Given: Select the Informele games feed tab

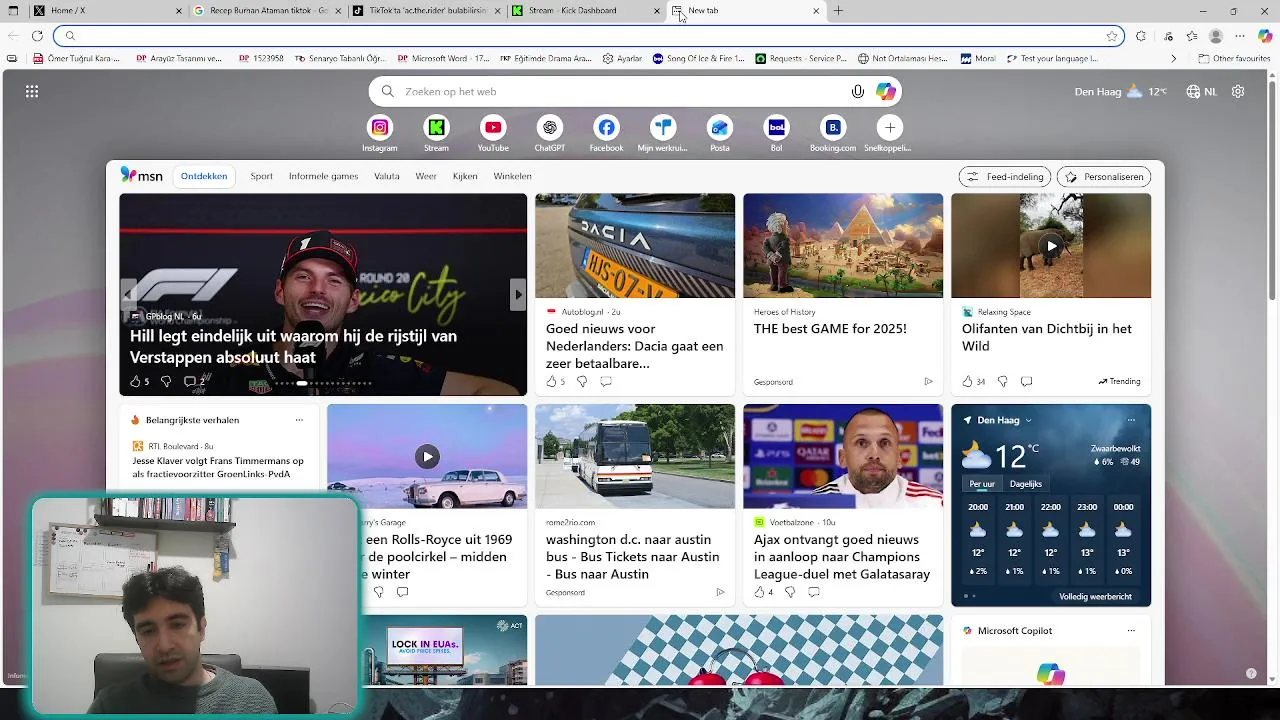Looking at the screenshot, I should point(323,176).
